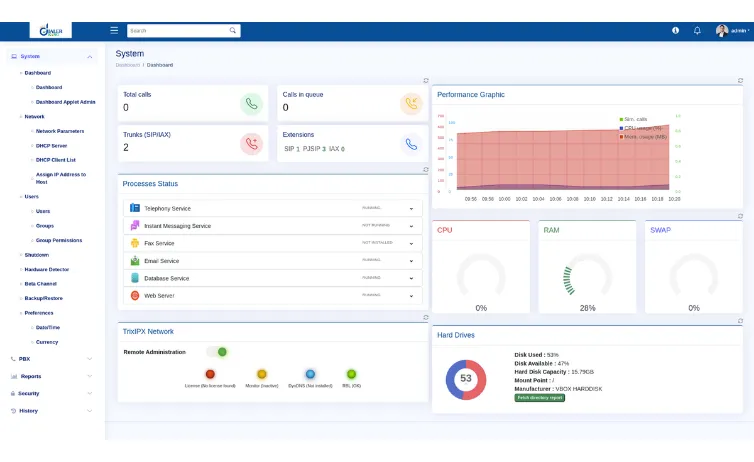Click the RAM 28% gauge
Screen dimensions: 754x462
click(587, 276)
